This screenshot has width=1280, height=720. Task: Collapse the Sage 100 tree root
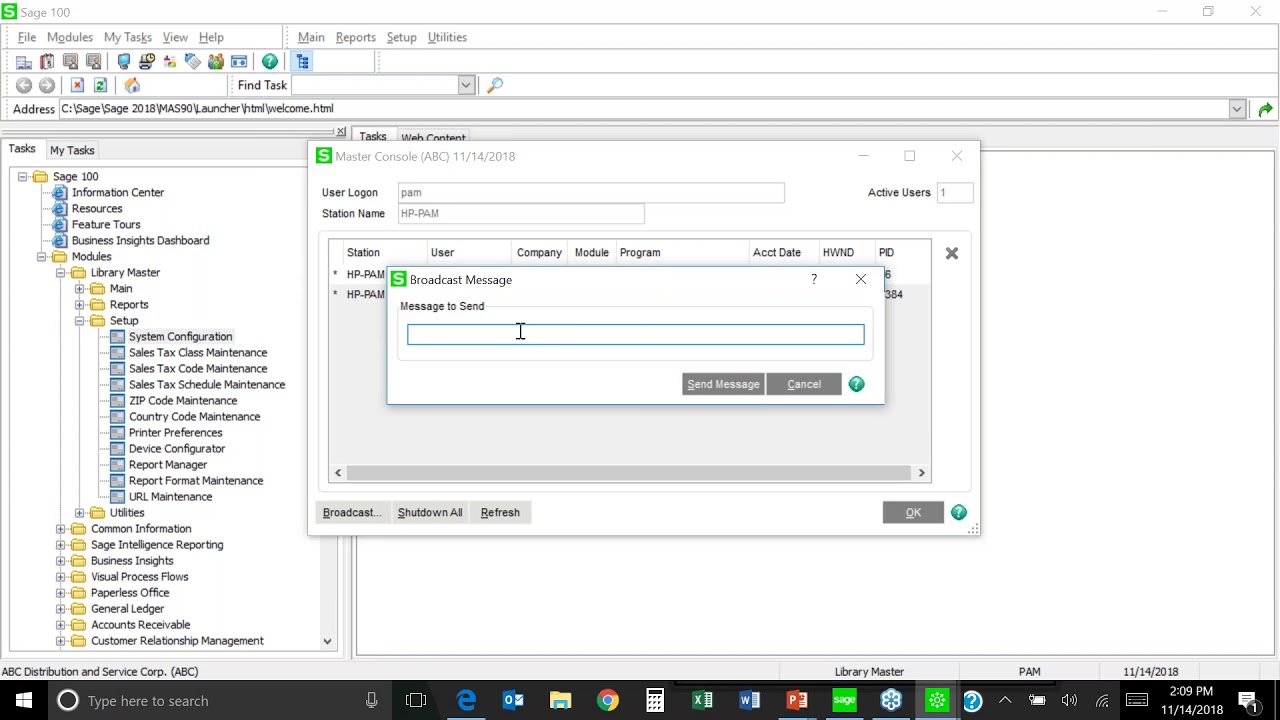(22, 177)
